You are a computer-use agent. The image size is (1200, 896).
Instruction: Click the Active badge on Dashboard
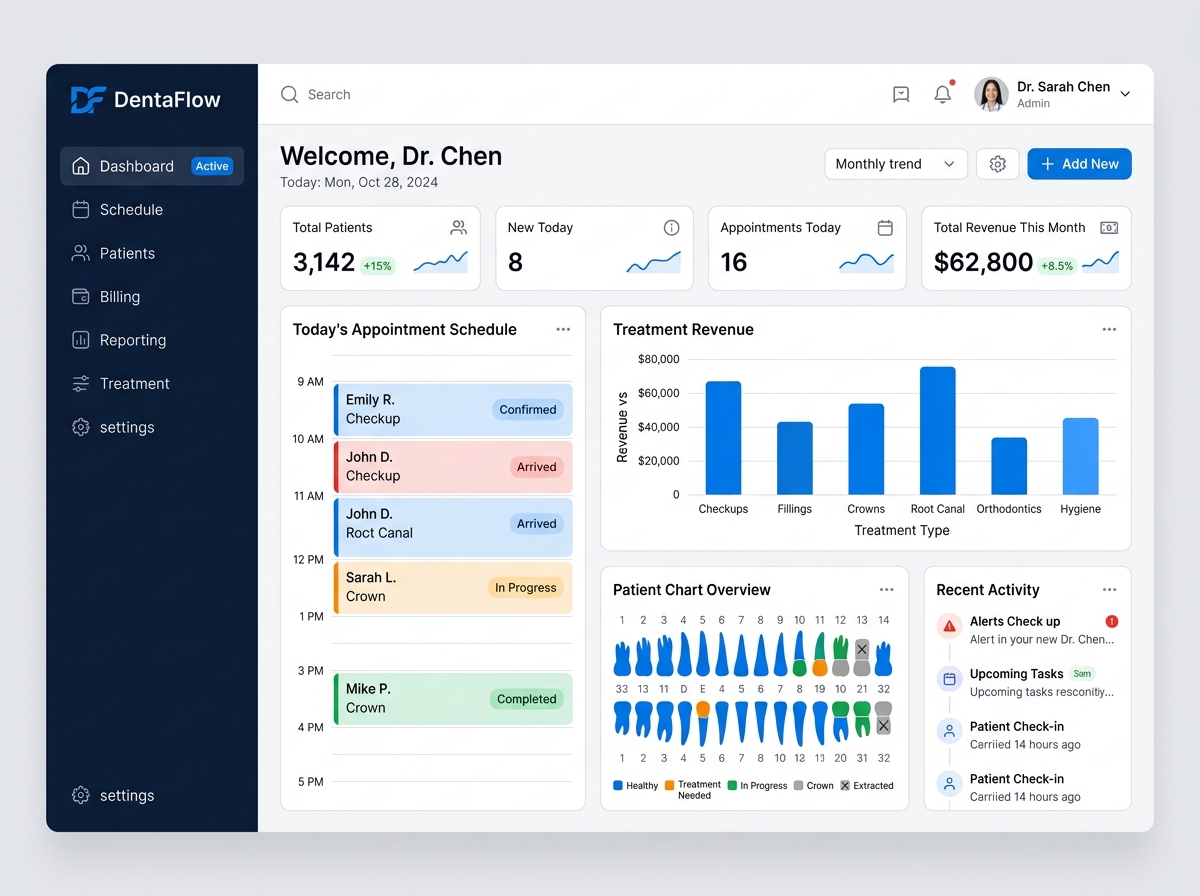coord(212,166)
